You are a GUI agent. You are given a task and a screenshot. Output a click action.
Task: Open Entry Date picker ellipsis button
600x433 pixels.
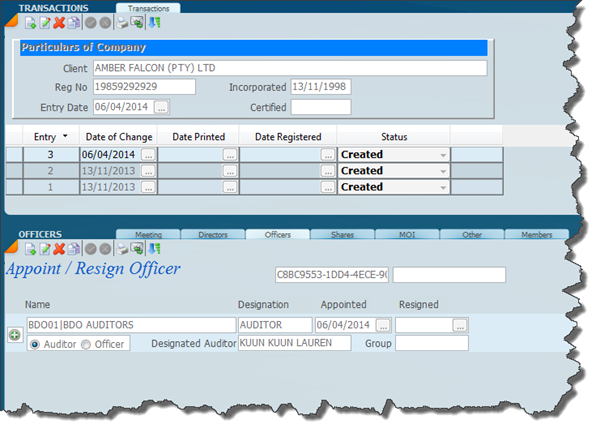tap(162, 107)
